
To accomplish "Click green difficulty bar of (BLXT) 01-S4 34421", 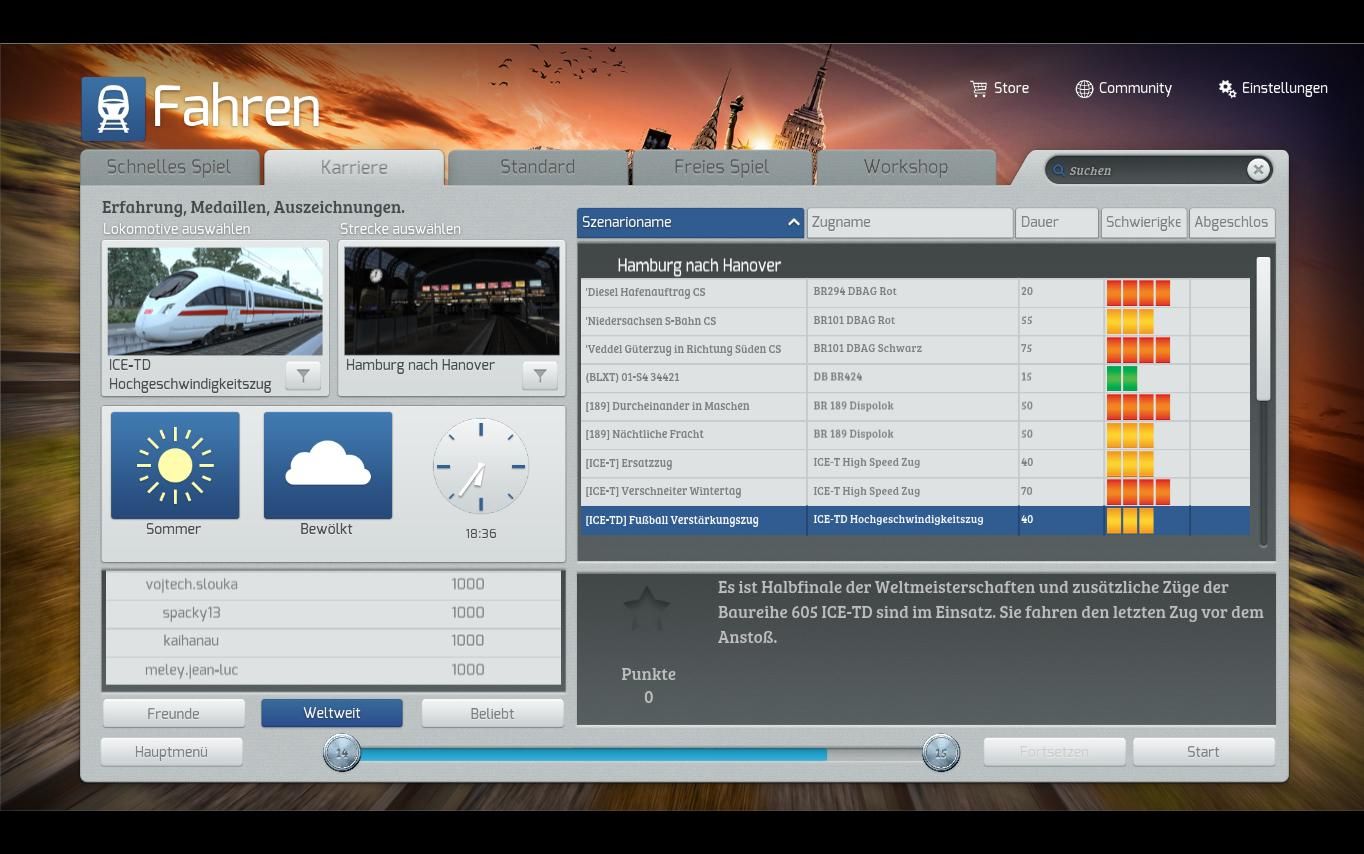I will 1122,378.
